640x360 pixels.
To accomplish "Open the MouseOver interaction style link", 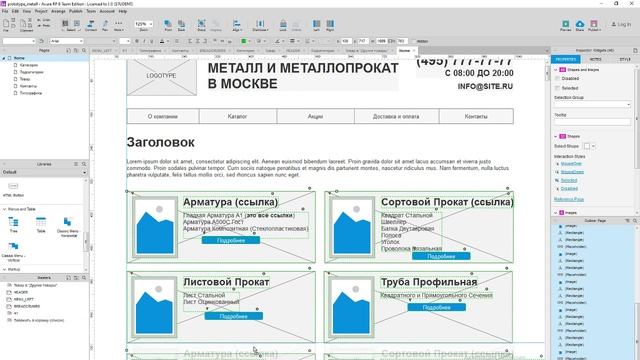I will [571, 164].
